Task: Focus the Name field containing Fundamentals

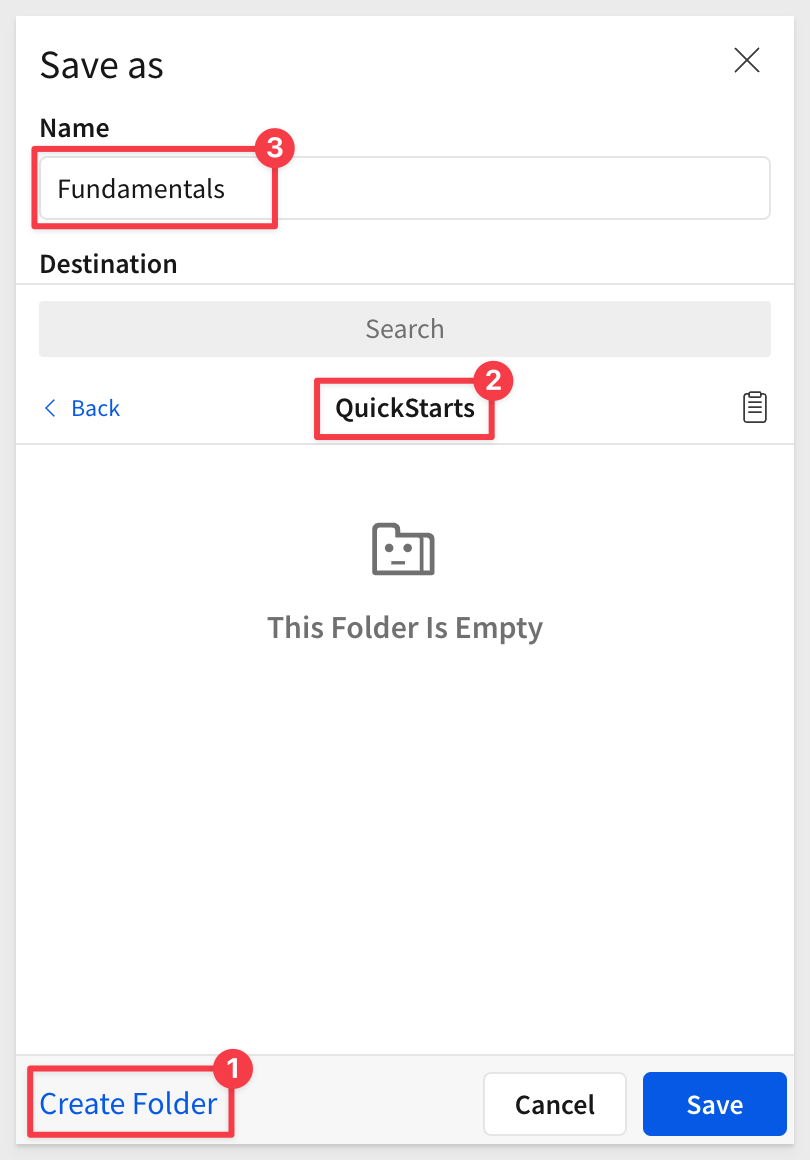Action: (x=405, y=188)
